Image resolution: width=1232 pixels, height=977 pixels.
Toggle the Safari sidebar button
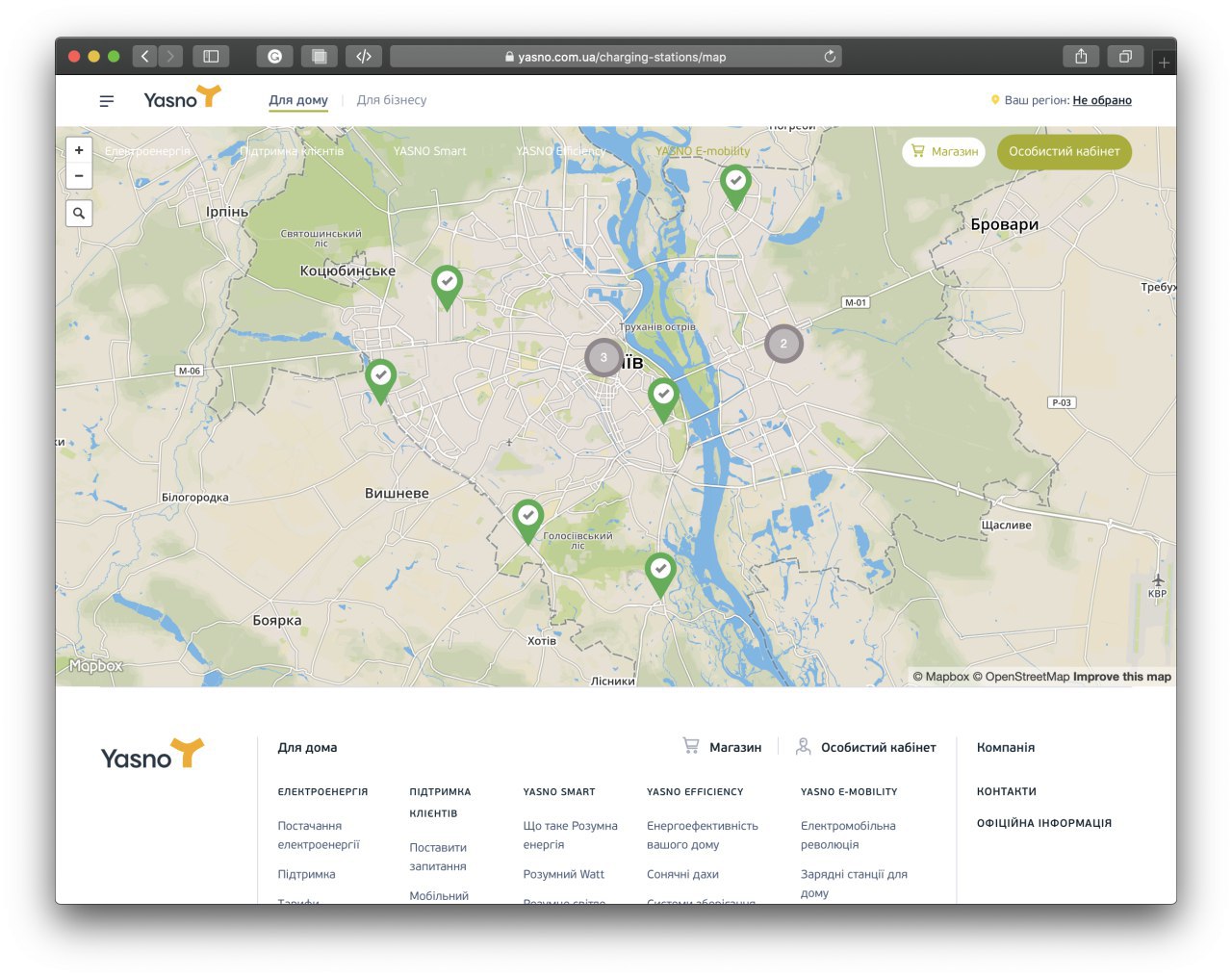pyautogui.click(x=211, y=57)
